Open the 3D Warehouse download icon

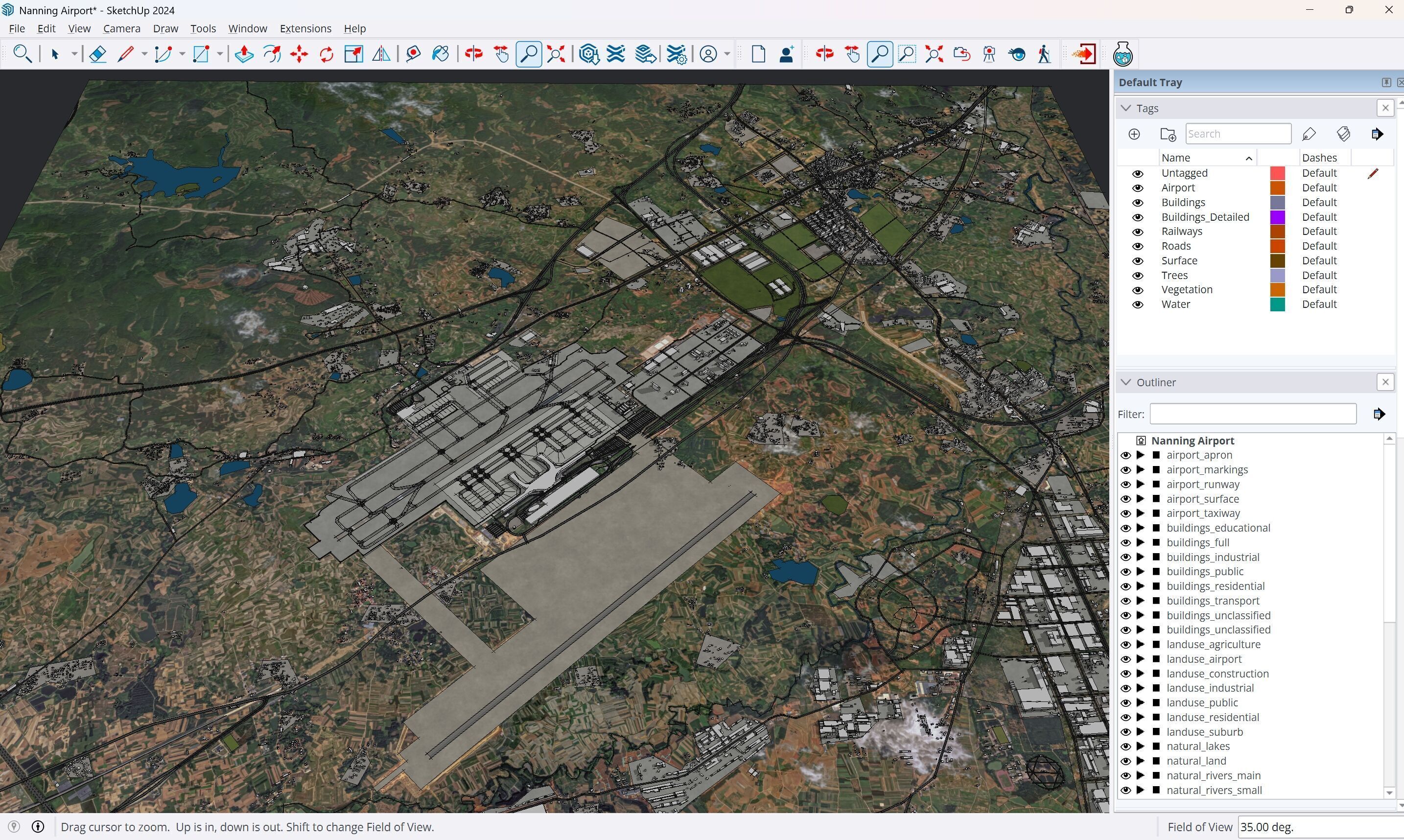point(589,54)
